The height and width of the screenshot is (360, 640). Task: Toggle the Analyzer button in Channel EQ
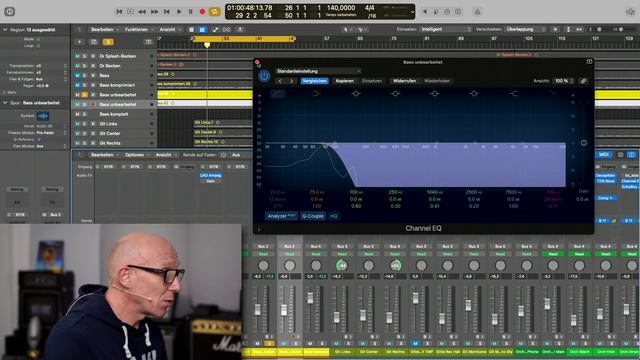(x=281, y=216)
